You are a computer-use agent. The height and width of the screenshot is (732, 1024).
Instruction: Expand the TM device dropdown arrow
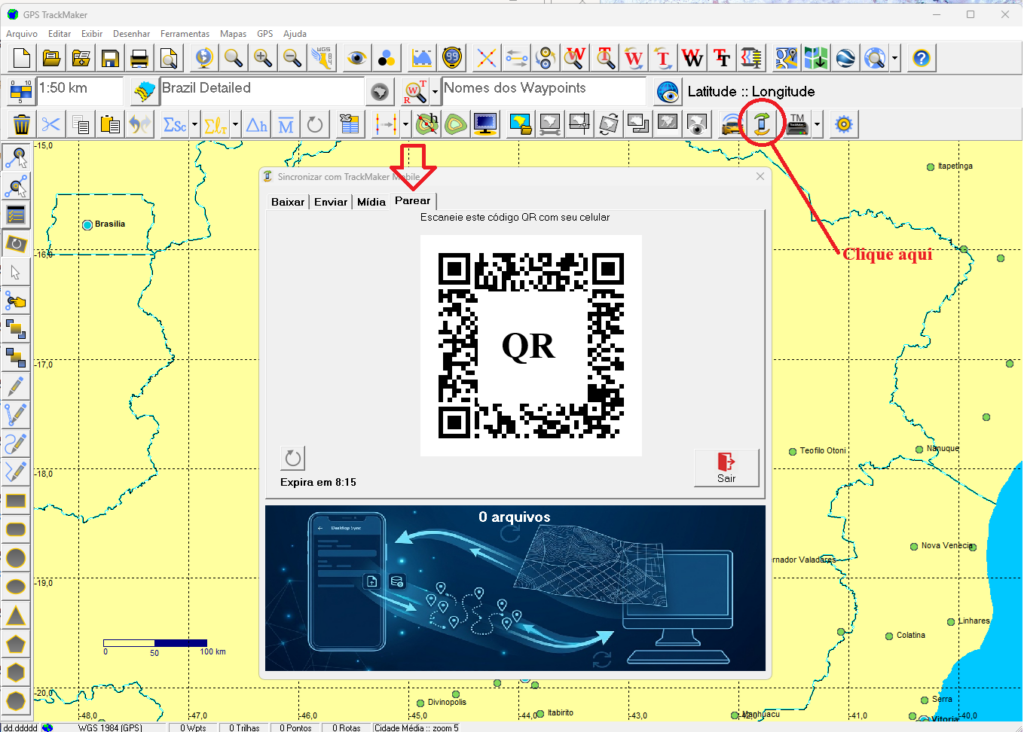[817, 124]
